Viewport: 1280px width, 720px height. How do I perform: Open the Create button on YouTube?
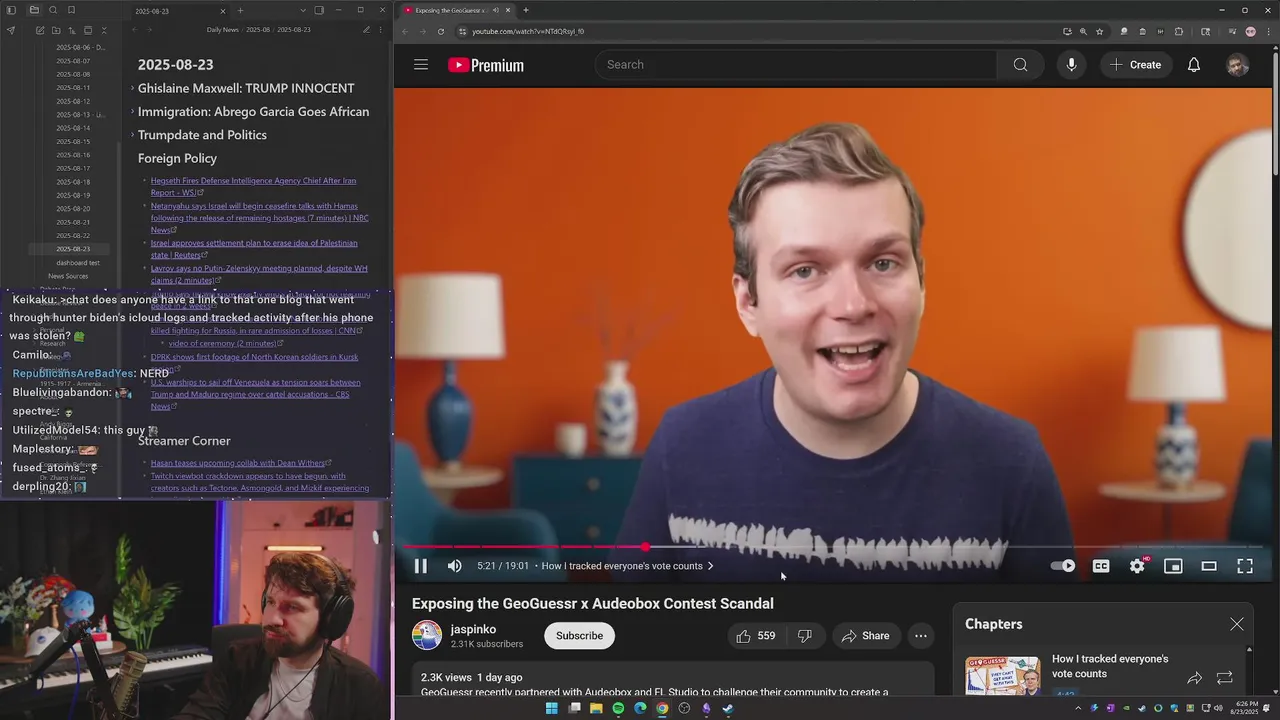click(x=1136, y=65)
